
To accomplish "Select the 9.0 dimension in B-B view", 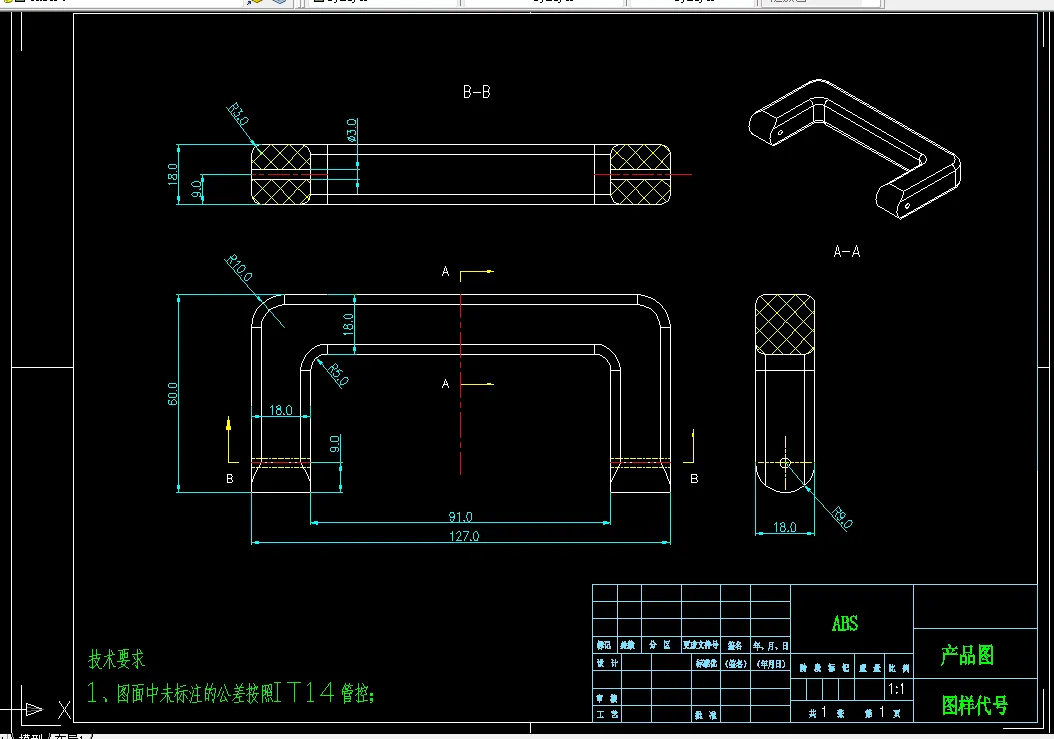I will pyautogui.click(x=196, y=188).
